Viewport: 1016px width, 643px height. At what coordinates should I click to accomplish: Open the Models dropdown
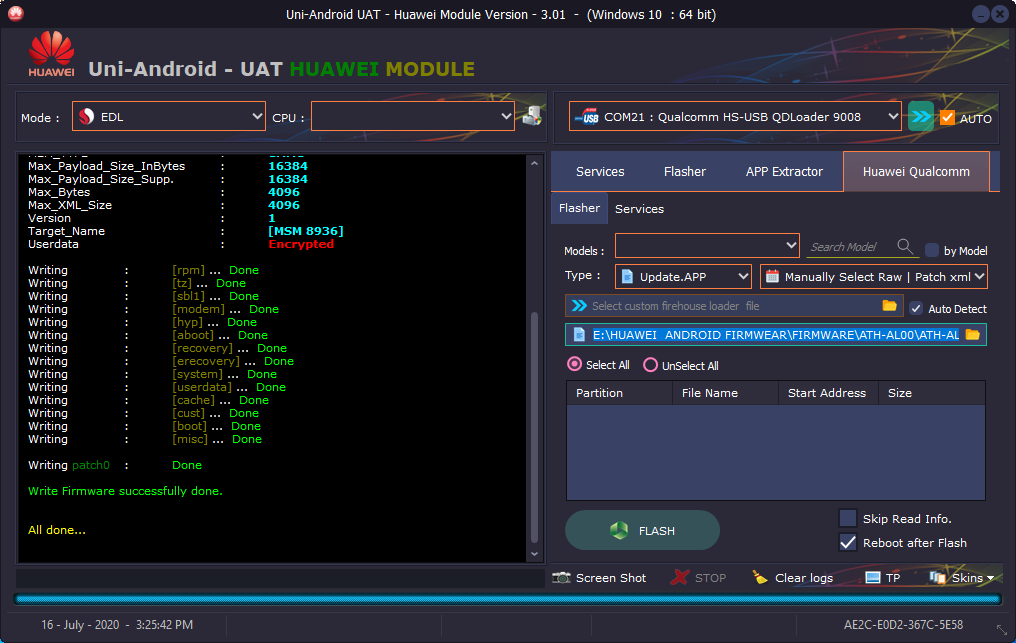(707, 246)
